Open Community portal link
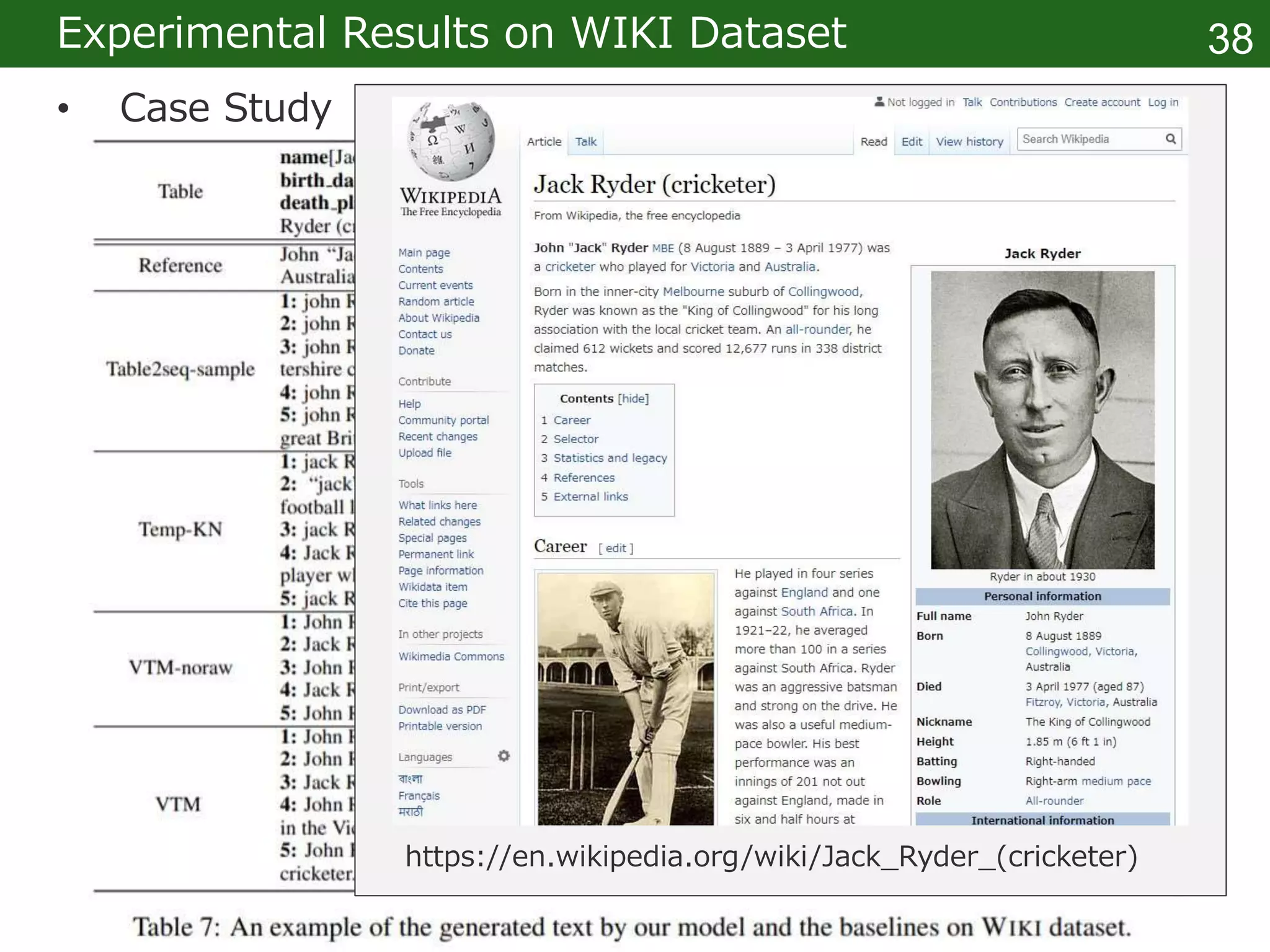 [x=443, y=420]
